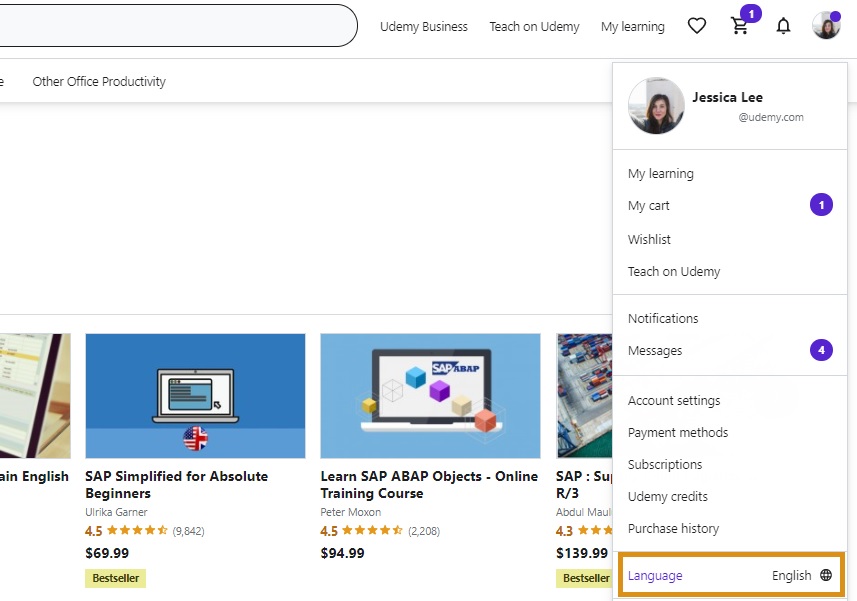Open Purchase history
This screenshot has height=601, width=857.
click(x=673, y=528)
